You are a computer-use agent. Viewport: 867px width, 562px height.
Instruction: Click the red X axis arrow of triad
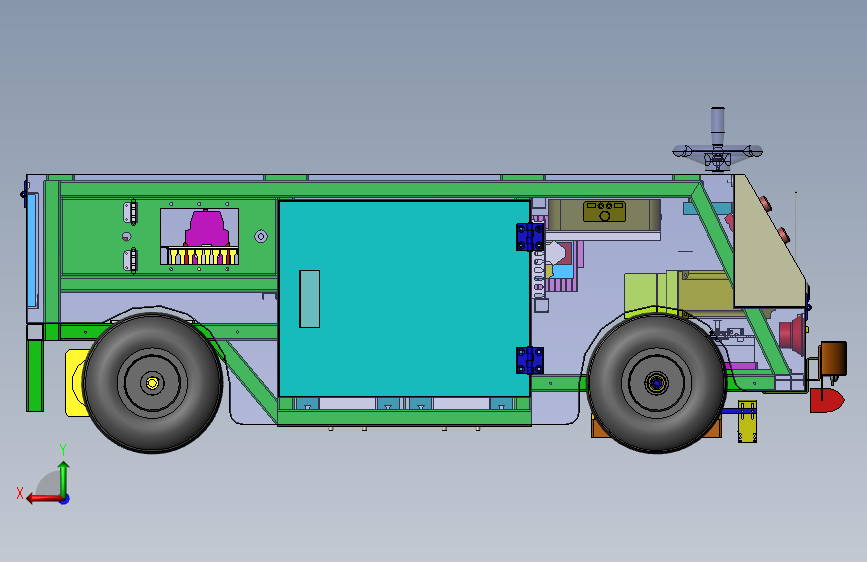pyautogui.click(x=43, y=499)
